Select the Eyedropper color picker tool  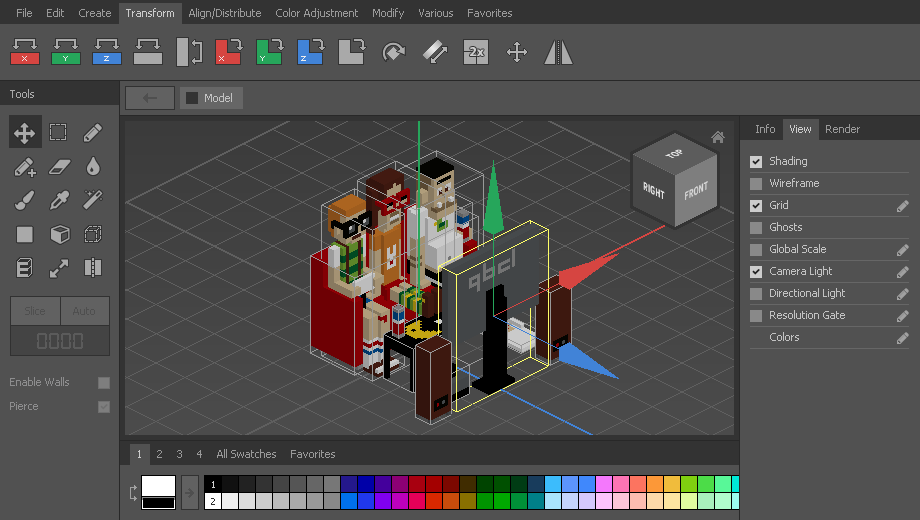[x=59, y=200]
